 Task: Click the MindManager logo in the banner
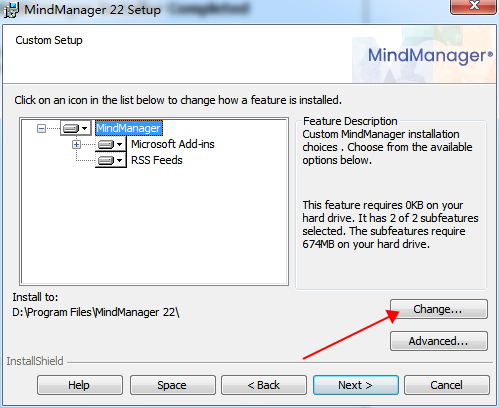point(430,55)
